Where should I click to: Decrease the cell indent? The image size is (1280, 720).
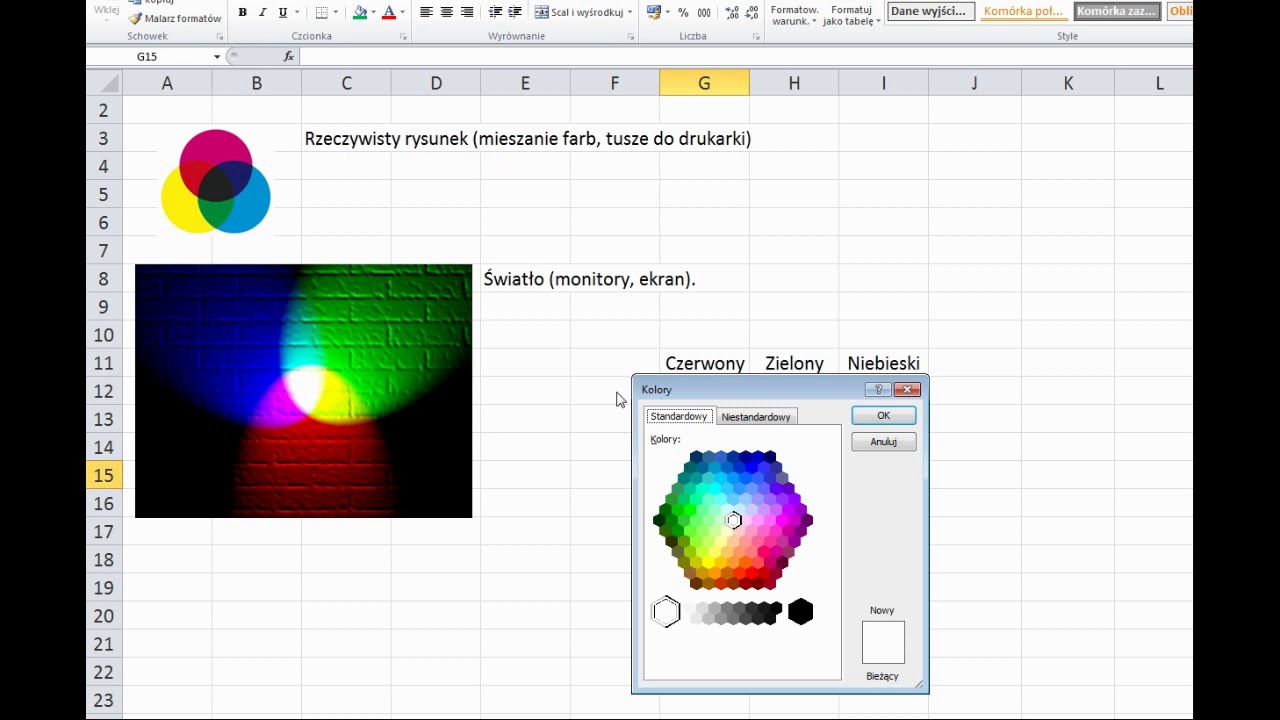pos(495,12)
